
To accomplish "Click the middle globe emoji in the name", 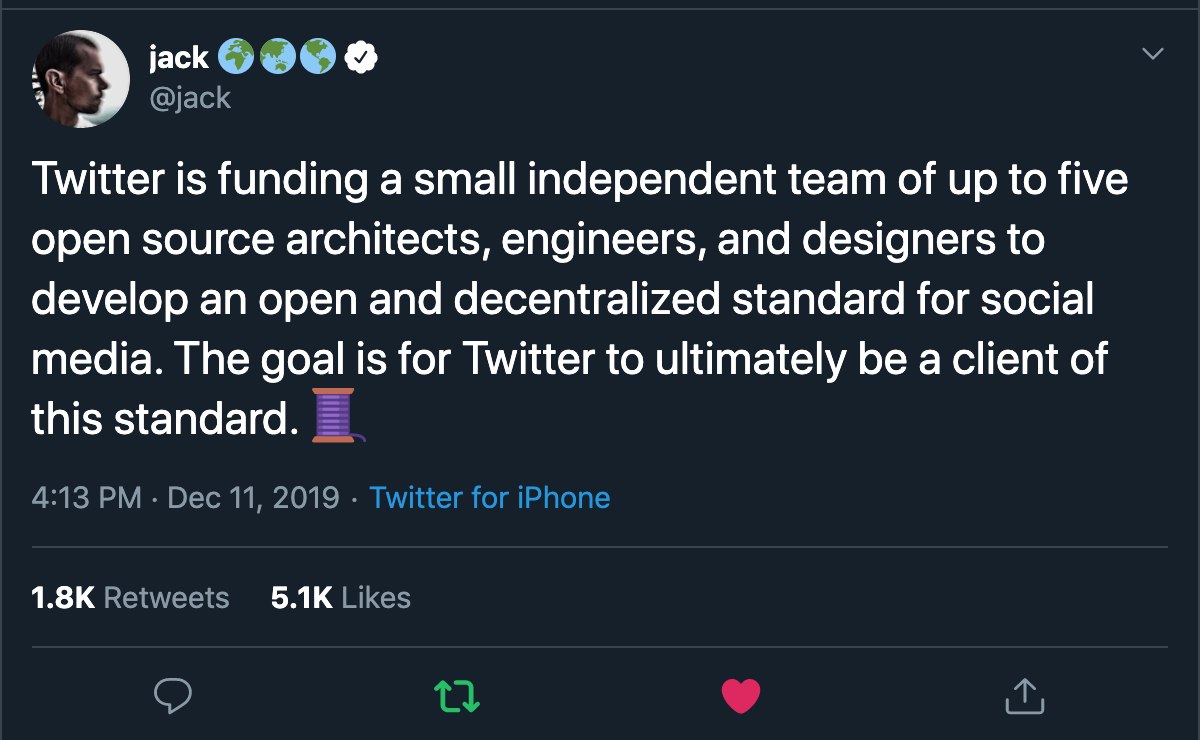I will coord(278,58).
